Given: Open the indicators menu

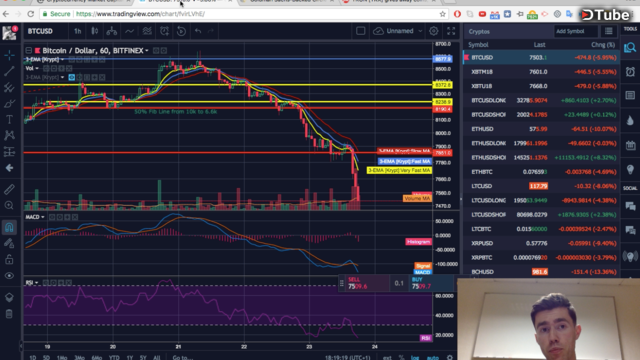Looking at the screenshot, I should click(x=129, y=31).
